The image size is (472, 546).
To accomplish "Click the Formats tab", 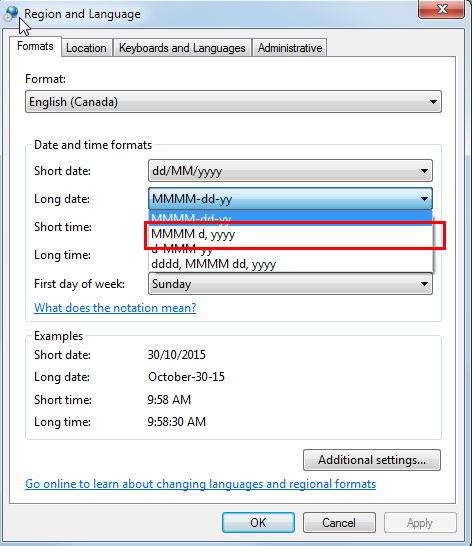I will pyautogui.click(x=35, y=46).
